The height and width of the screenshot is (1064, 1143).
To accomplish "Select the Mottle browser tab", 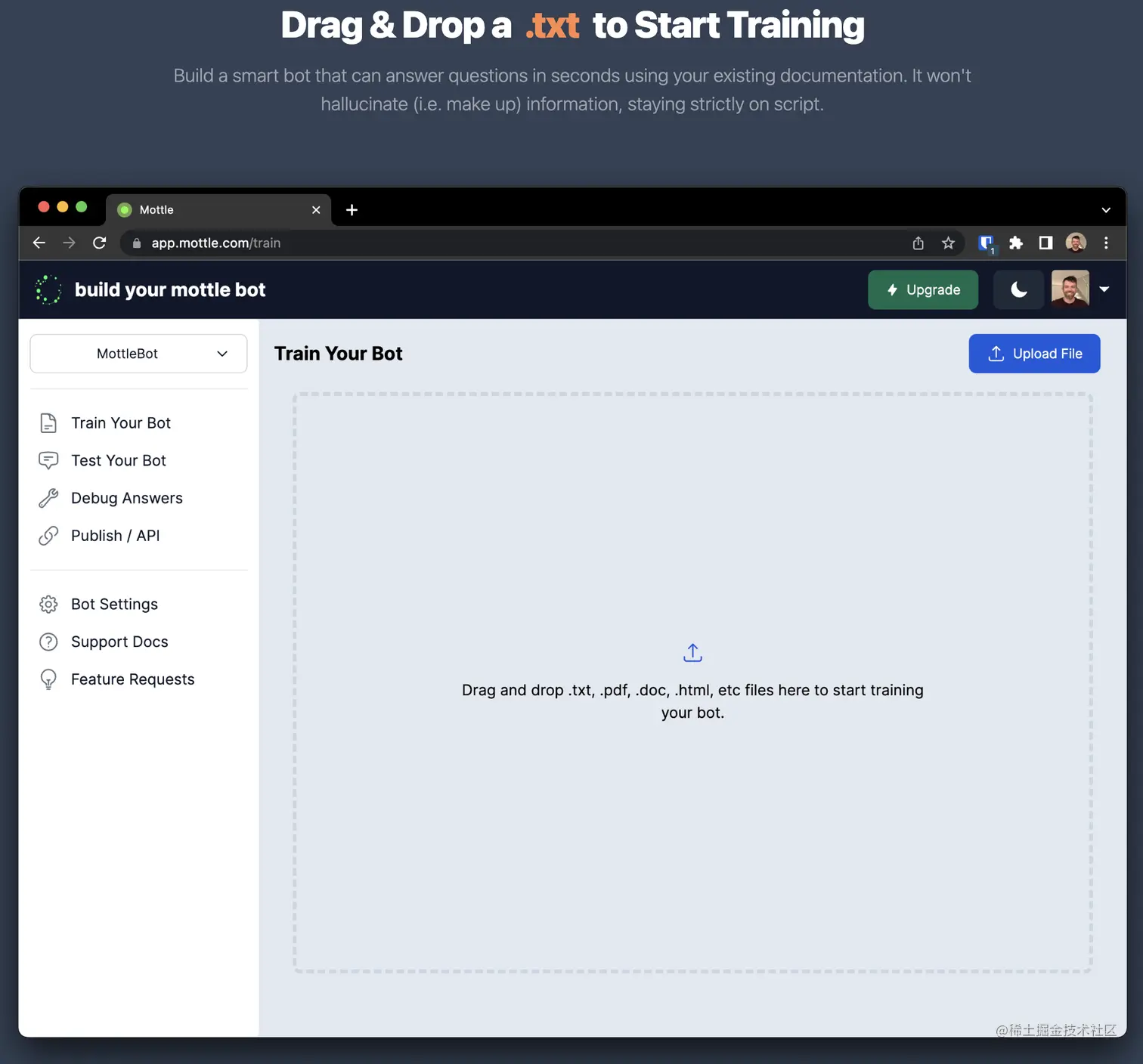I will [x=219, y=210].
